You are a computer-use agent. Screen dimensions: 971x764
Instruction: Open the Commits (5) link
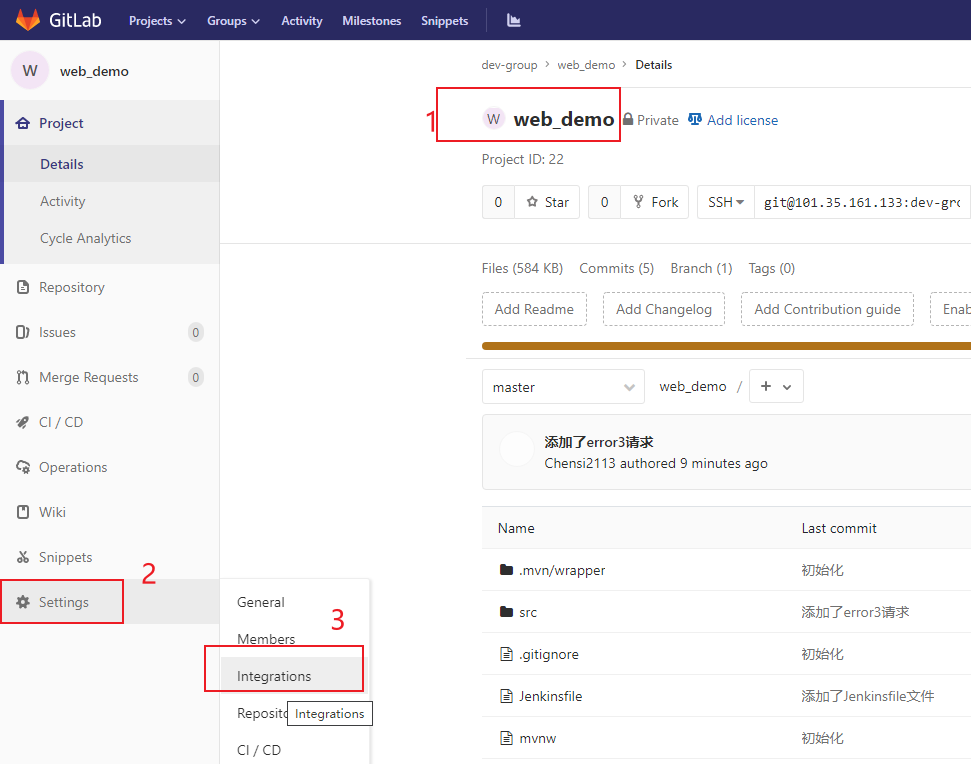[x=616, y=268]
